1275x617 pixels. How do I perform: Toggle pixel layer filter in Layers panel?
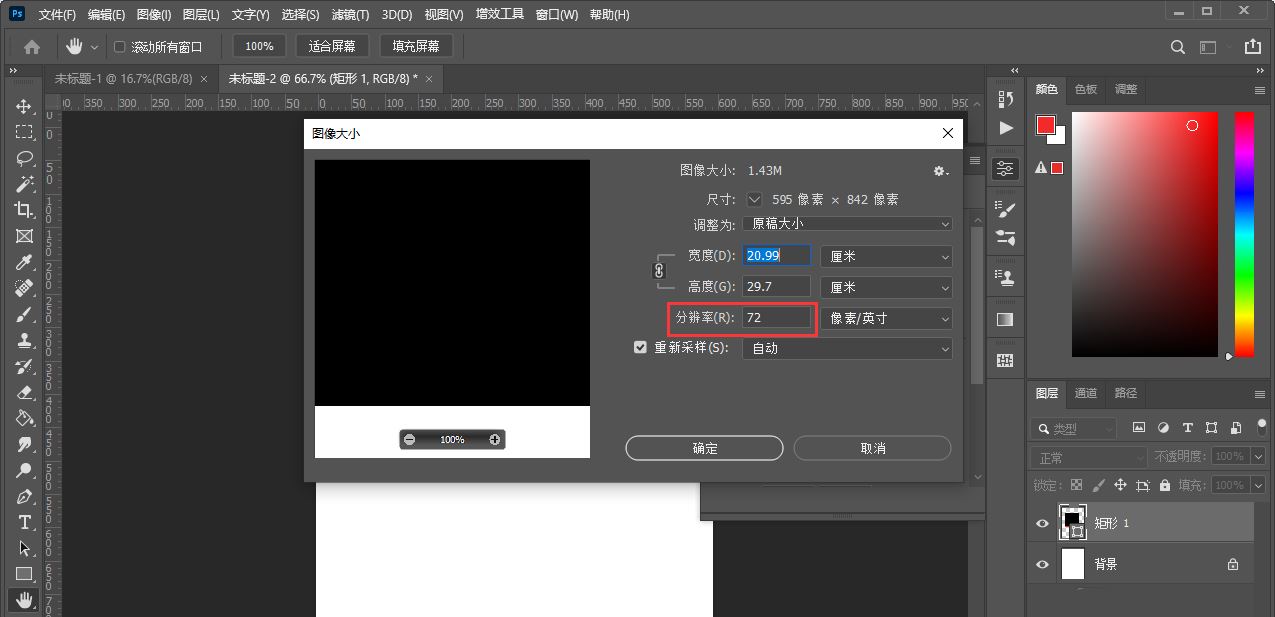[1138, 428]
